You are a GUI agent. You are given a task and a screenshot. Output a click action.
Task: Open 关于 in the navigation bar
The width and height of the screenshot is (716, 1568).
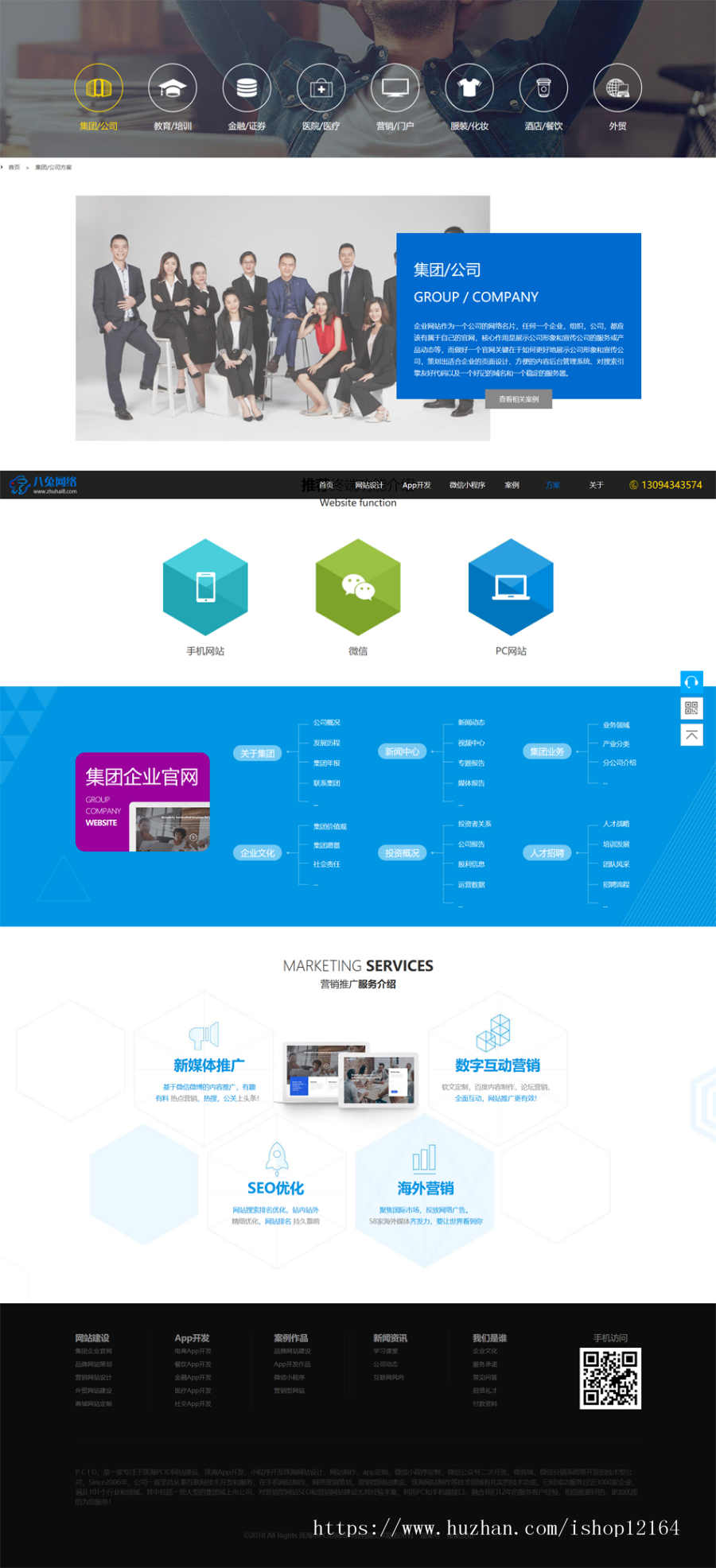596,485
